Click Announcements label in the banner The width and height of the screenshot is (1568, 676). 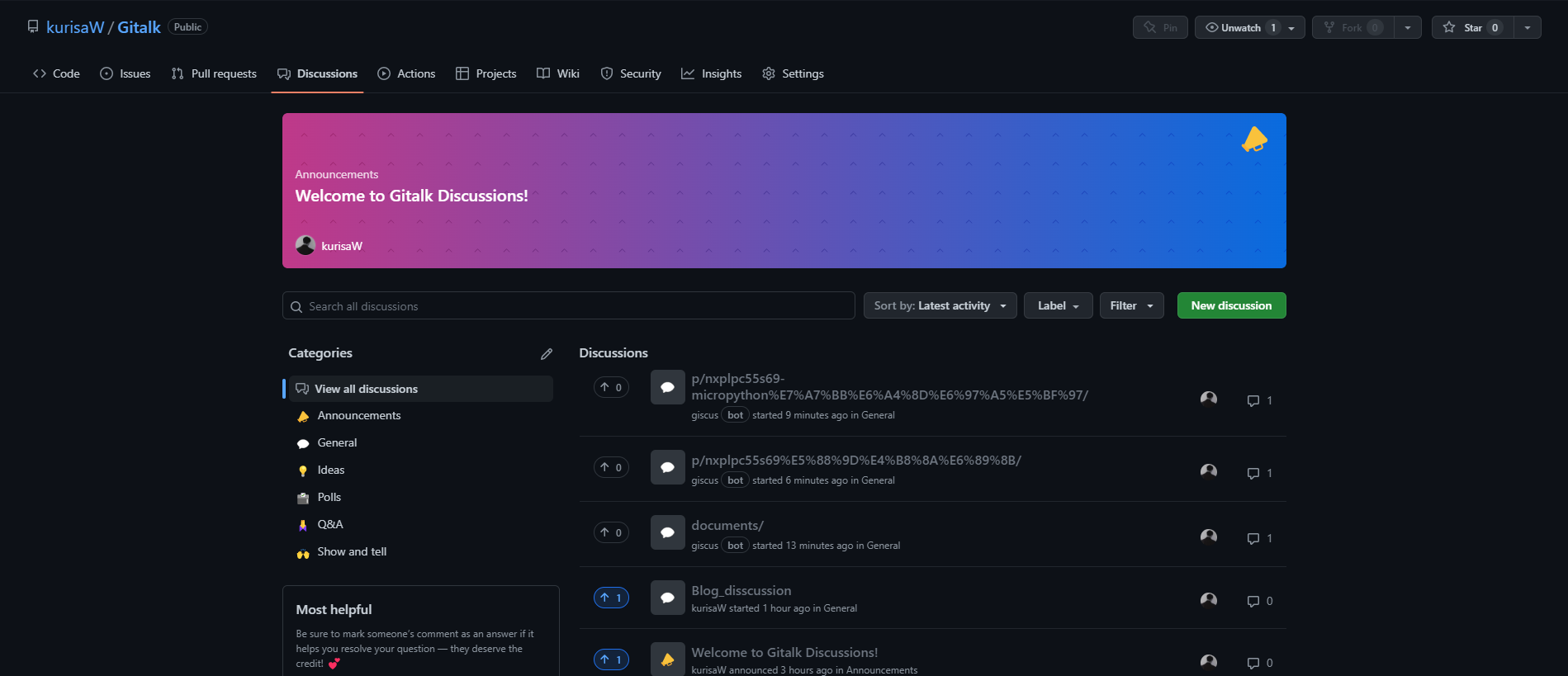(x=337, y=174)
